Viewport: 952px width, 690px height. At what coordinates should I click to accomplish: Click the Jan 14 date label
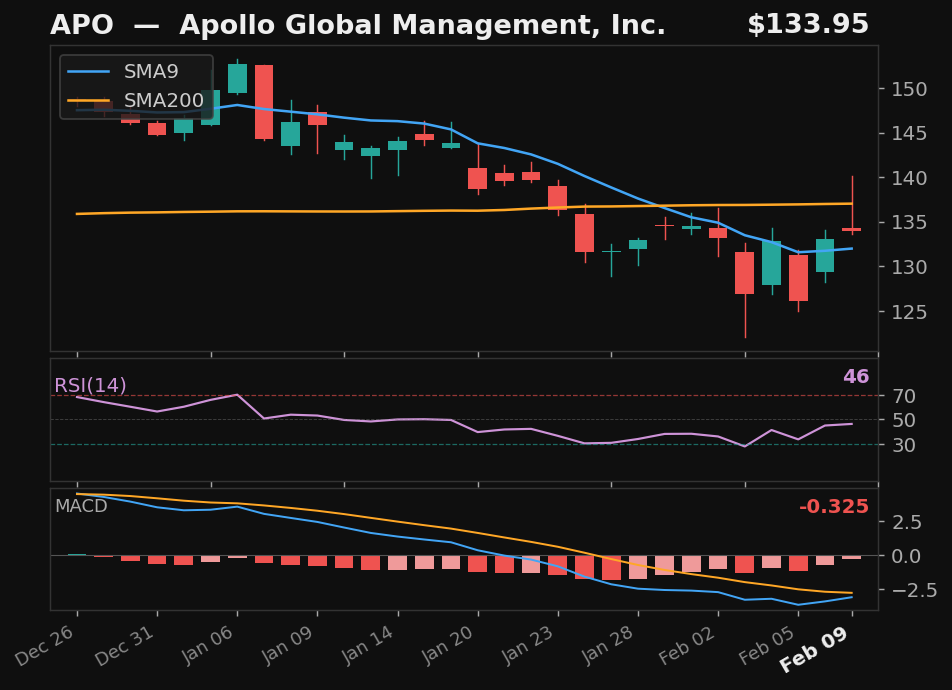point(367,645)
